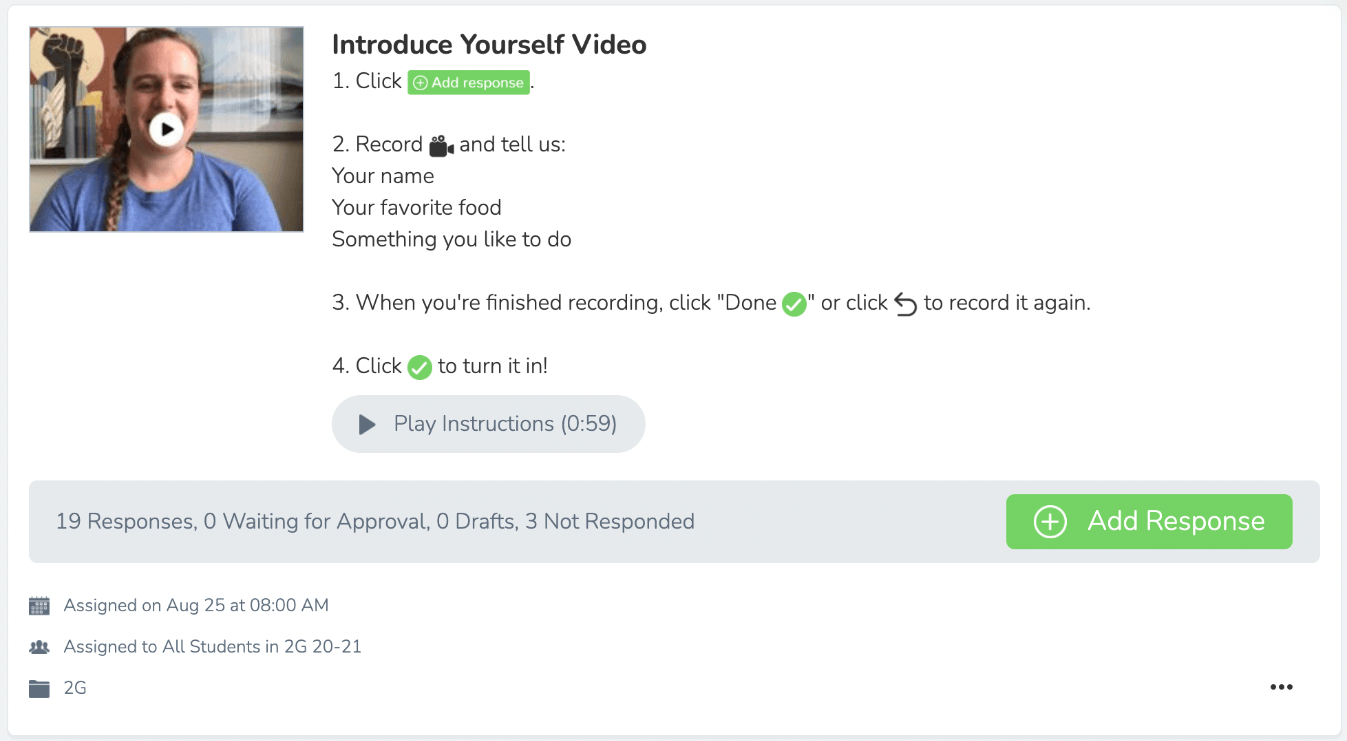This screenshot has width=1347, height=741.
Task: Click the play triangle in Play Instructions
Action: click(367, 425)
